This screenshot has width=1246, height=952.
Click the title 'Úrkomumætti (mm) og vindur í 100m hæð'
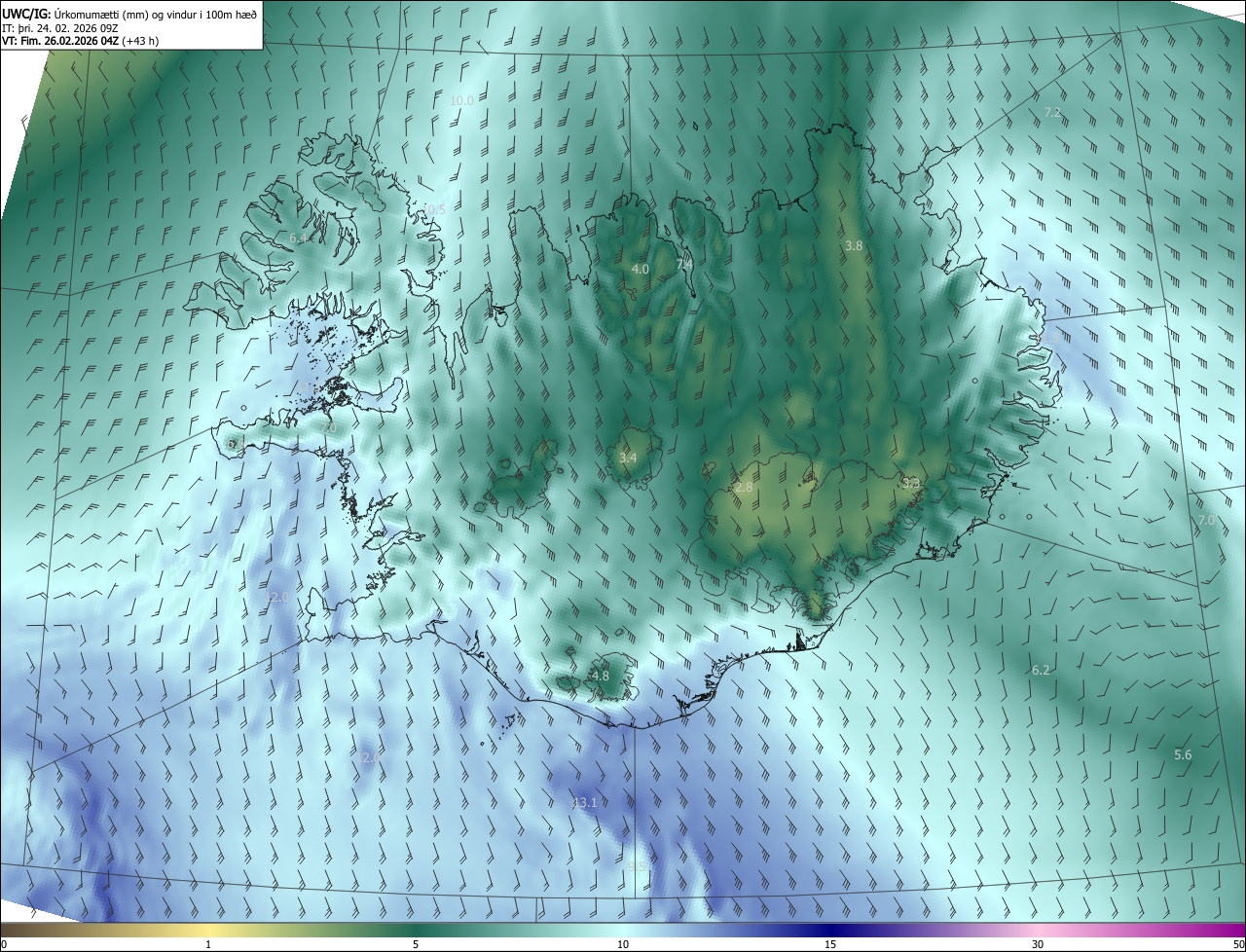point(156,14)
